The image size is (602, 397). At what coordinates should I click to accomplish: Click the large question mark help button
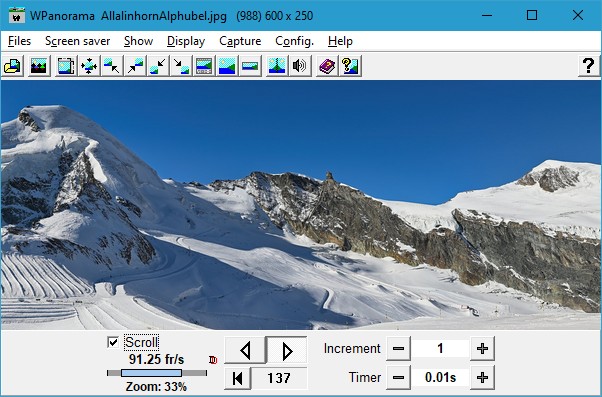(589, 66)
